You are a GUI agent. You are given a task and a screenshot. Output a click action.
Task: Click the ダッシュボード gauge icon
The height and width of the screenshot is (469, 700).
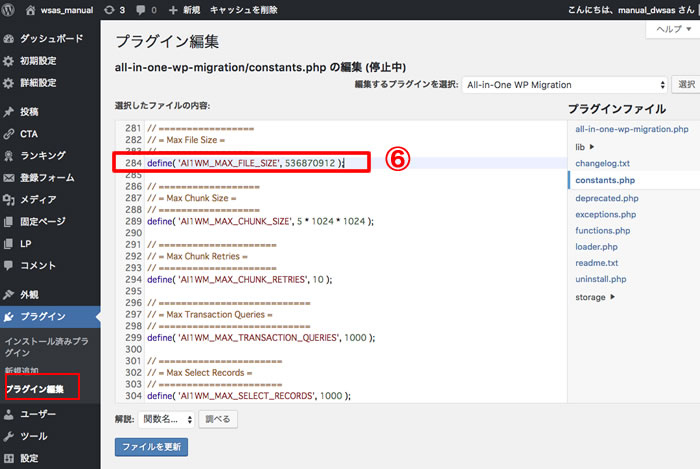tap(8, 39)
